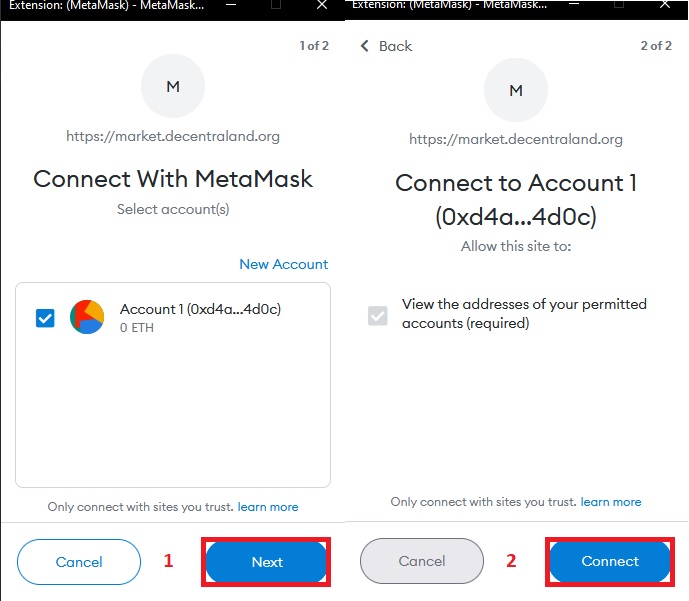689x601 pixels.
Task: Click the Account 1 colorful avatar icon
Action: (x=87, y=317)
